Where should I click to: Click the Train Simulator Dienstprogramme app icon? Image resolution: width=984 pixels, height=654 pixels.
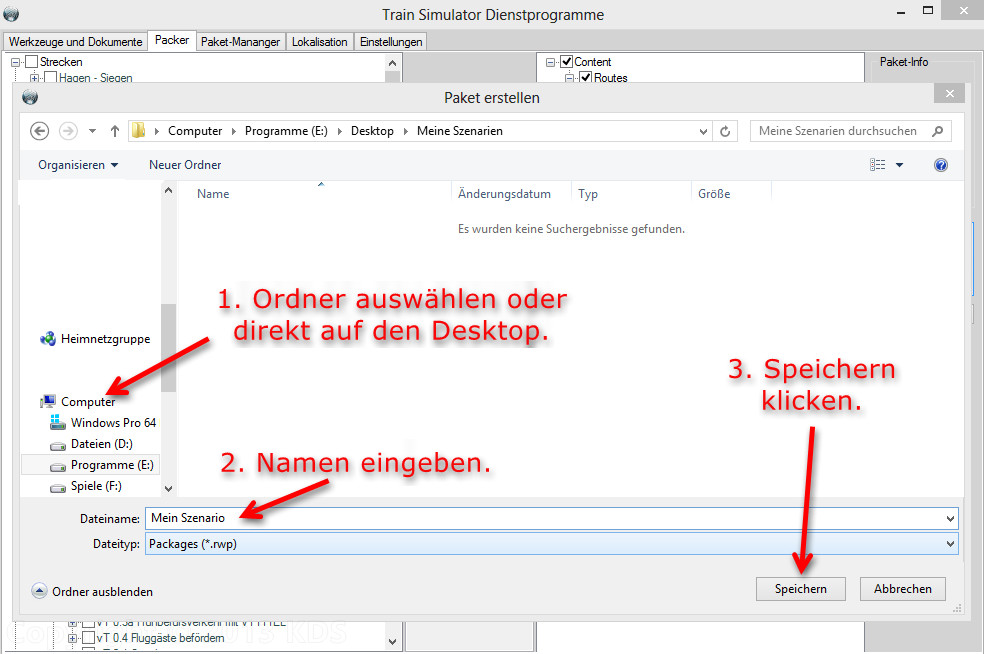[x=11, y=14]
